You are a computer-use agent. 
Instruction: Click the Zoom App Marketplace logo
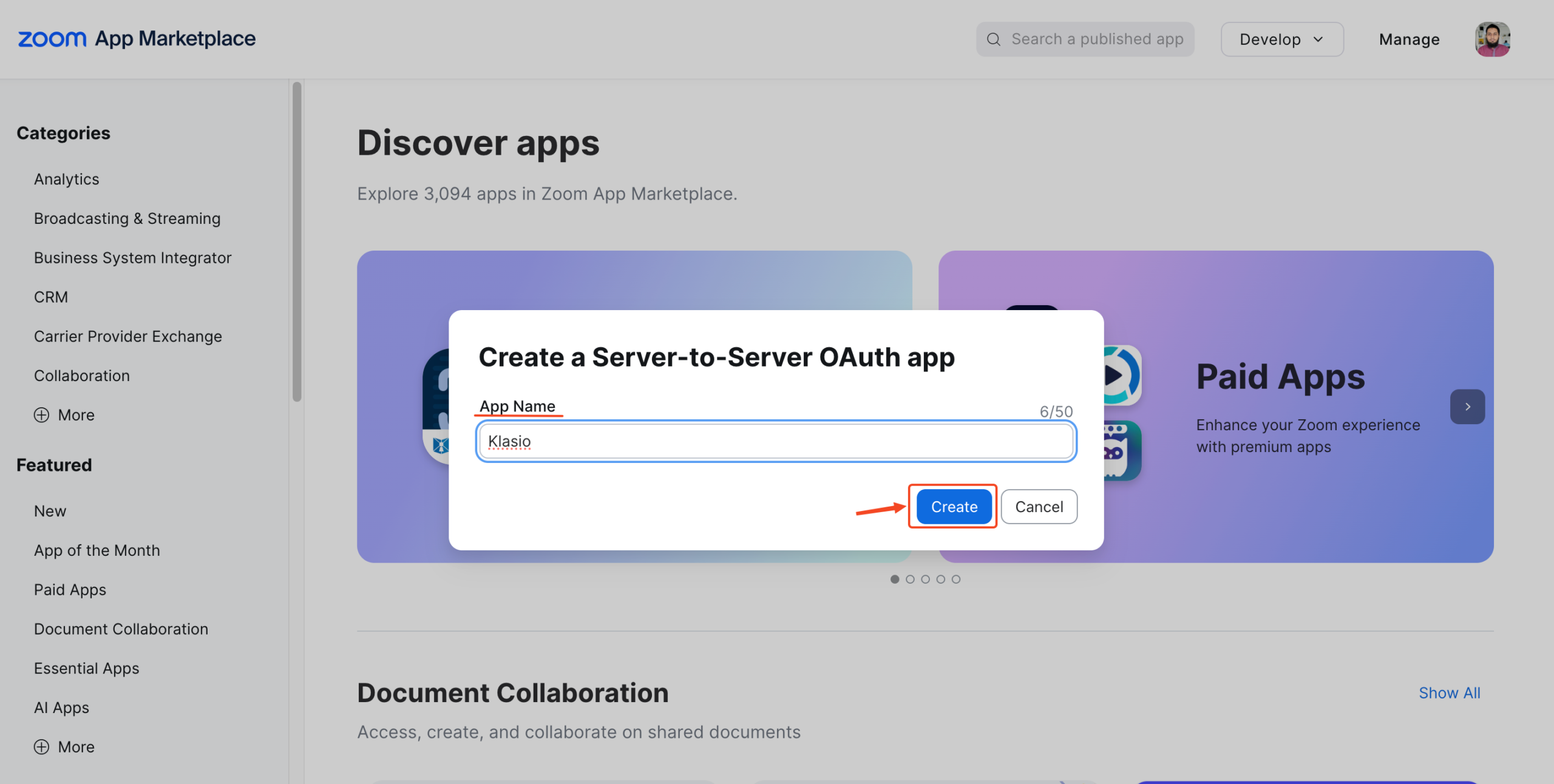point(137,39)
